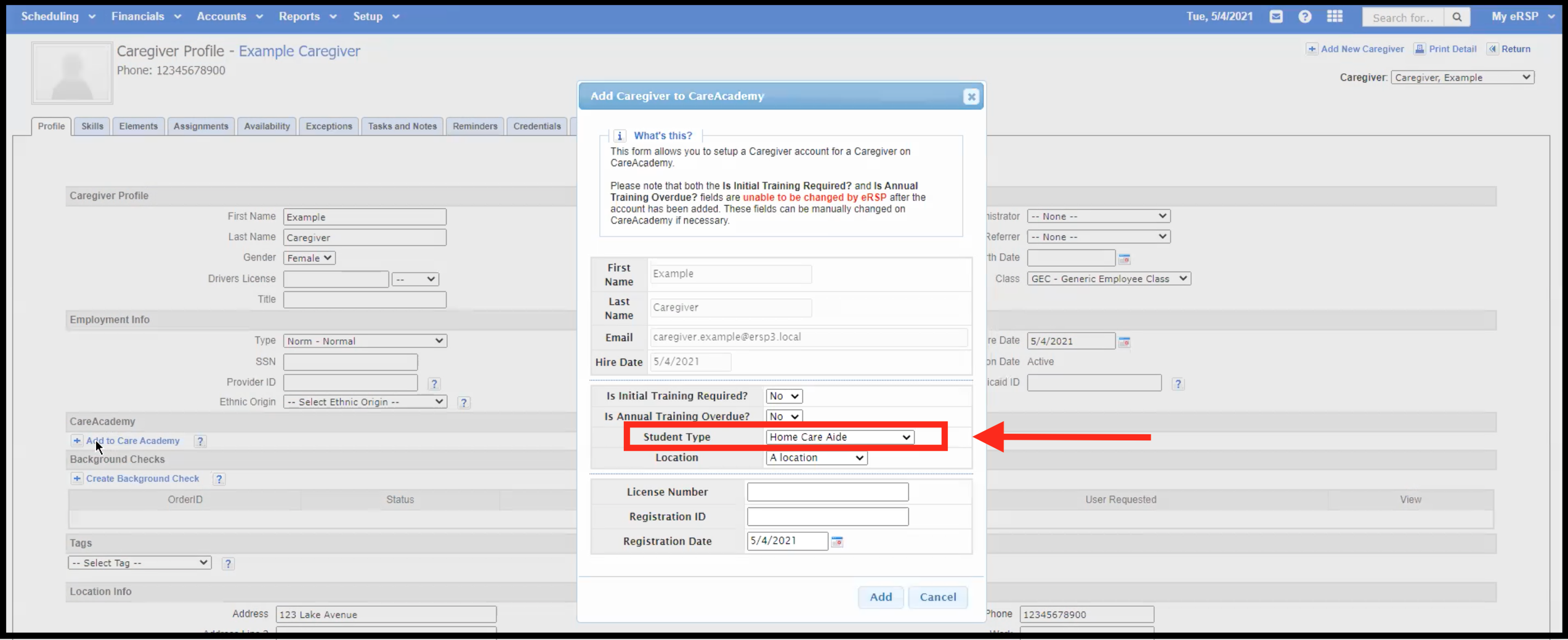Switch to the Assignments tab

tap(201, 126)
